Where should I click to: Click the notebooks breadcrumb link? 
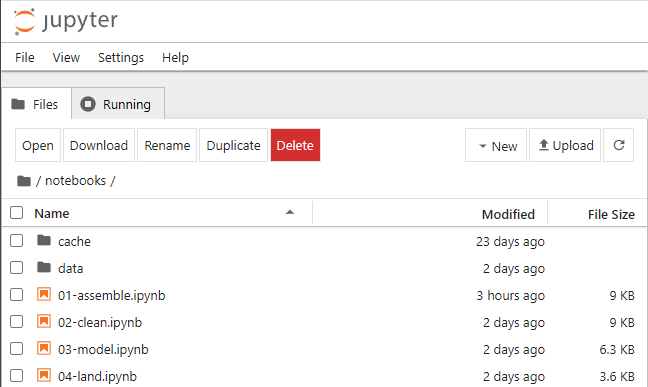[75, 181]
